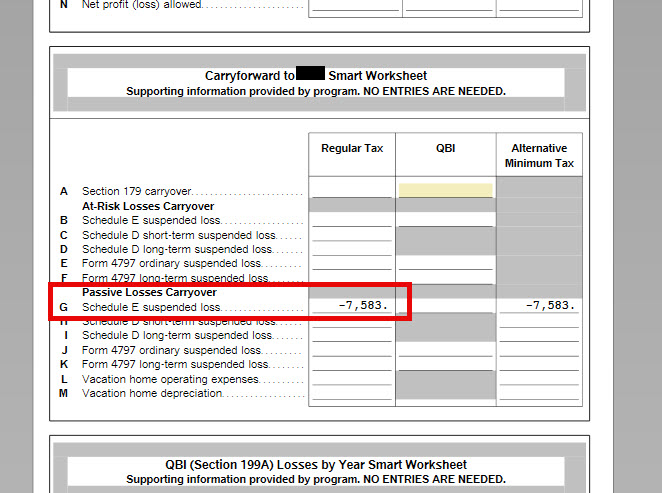Click the Alternative Minimum Tax column header
This screenshot has height=493, width=662.
(x=539, y=155)
